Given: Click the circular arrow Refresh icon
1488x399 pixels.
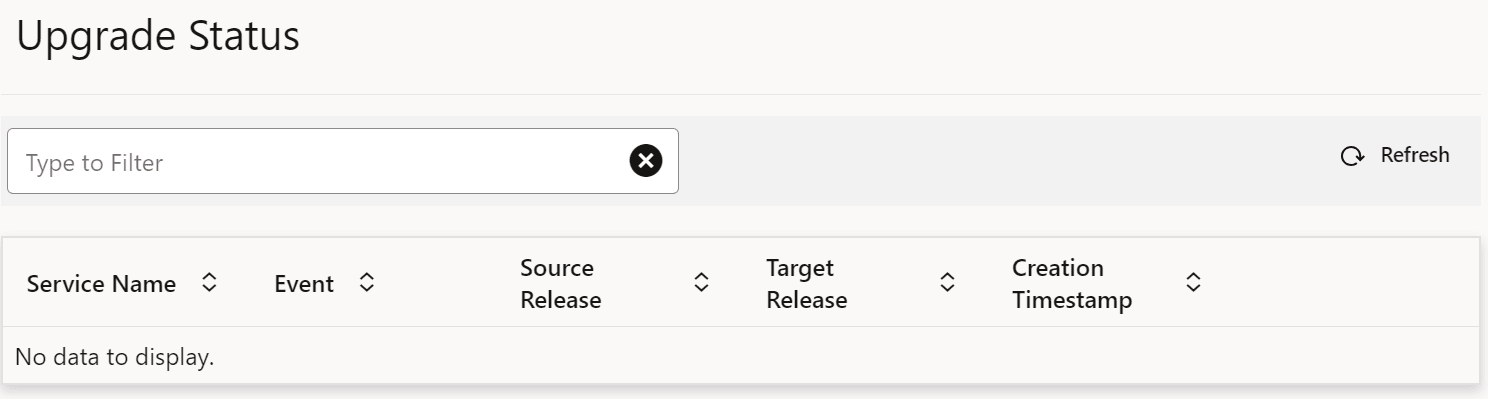Looking at the screenshot, I should [1352, 156].
